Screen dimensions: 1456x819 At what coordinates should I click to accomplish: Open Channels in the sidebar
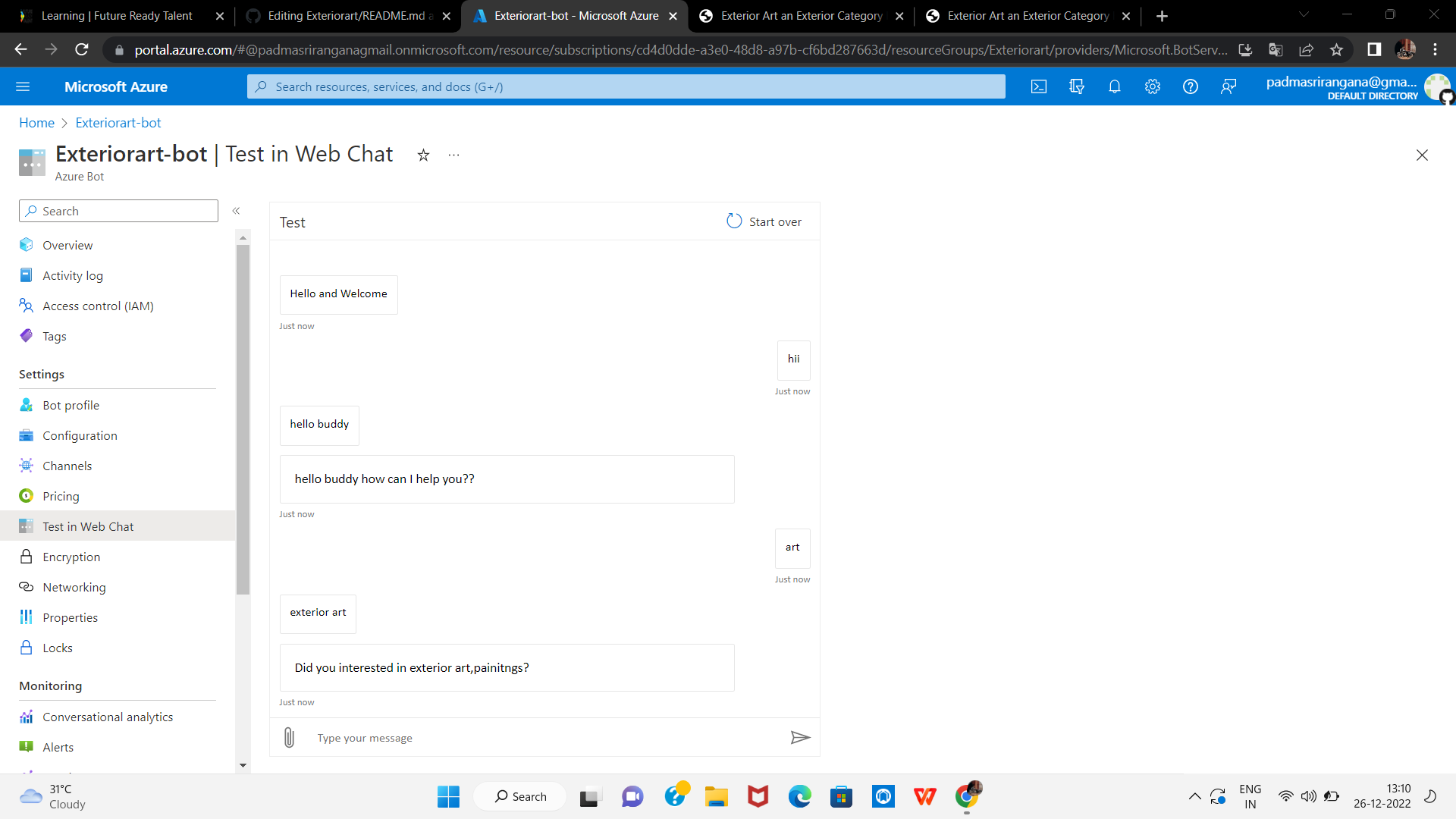[x=67, y=466]
